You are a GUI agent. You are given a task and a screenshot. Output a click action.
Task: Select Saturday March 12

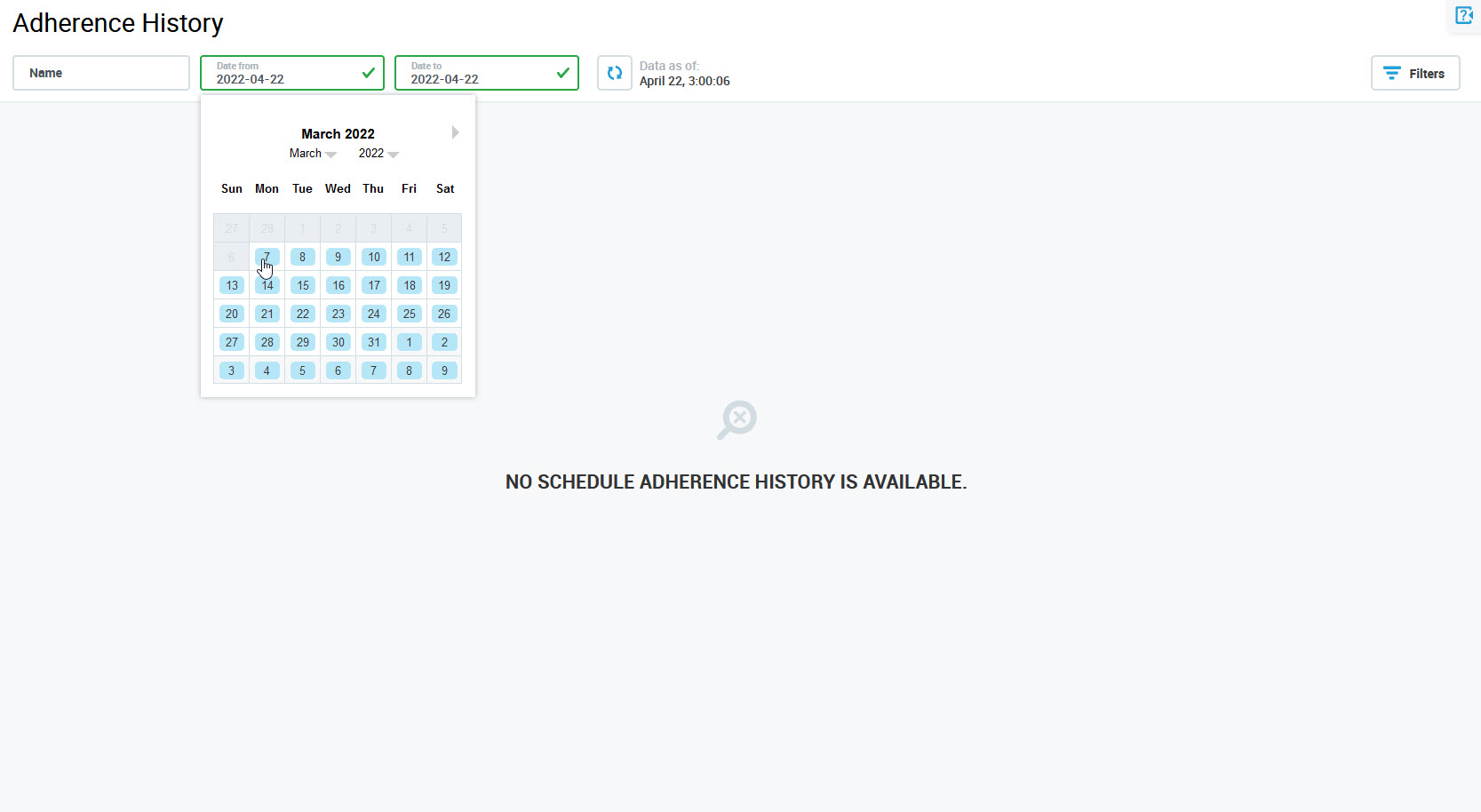[444, 257]
